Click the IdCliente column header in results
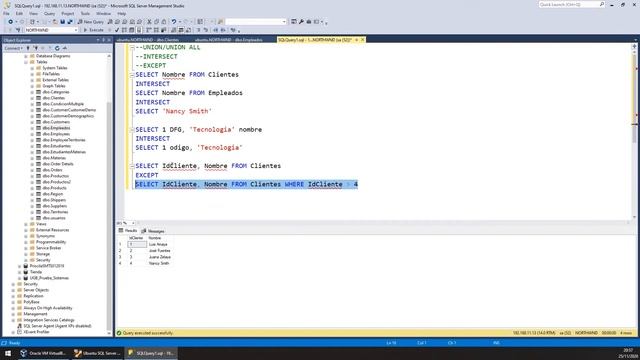The image size is (640, 360). [x=136, y=238]
